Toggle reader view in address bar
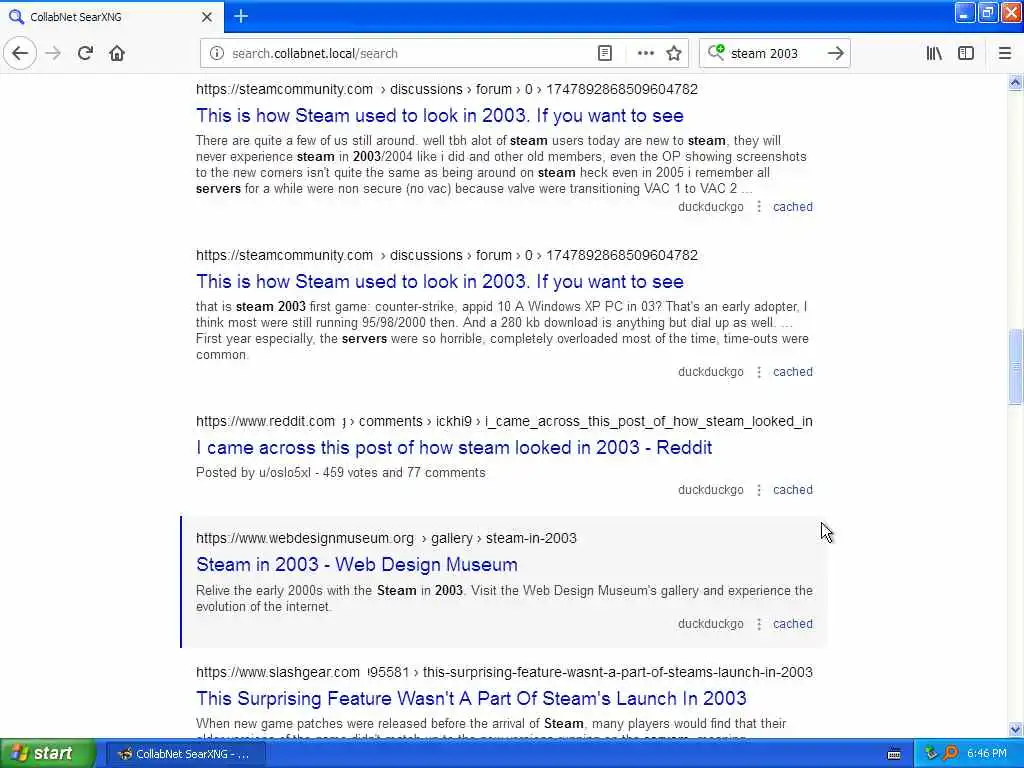Viewport: 1024px width, 768px height. point(605,54)
